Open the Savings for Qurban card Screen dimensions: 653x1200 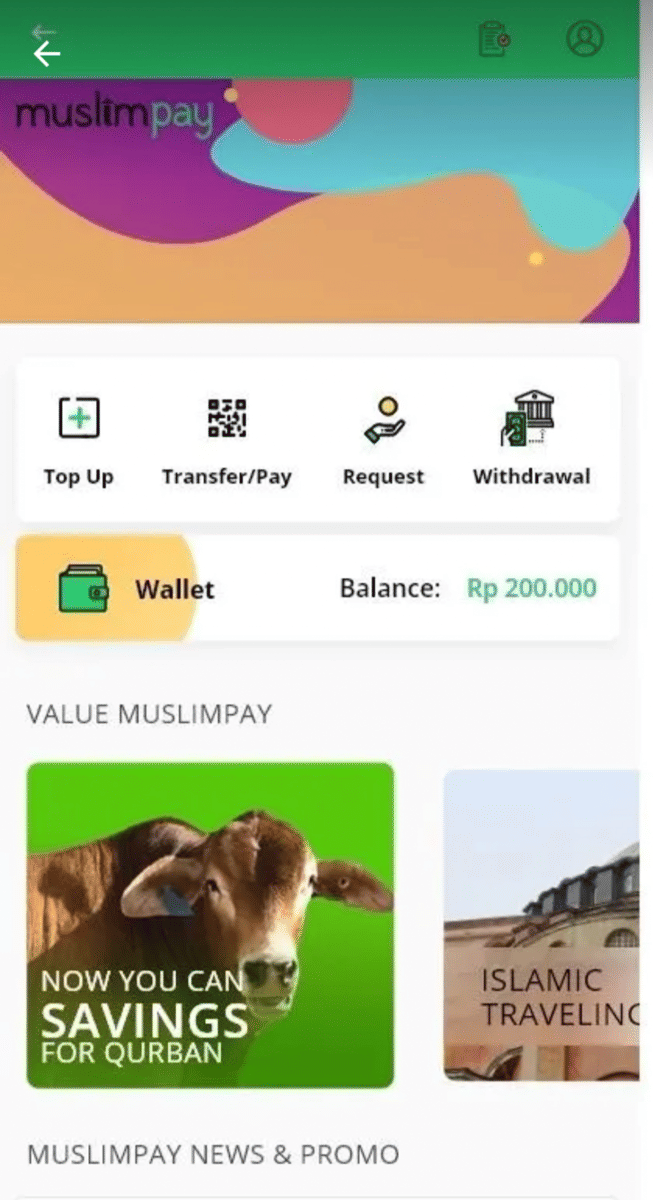[x=210, y=925]
